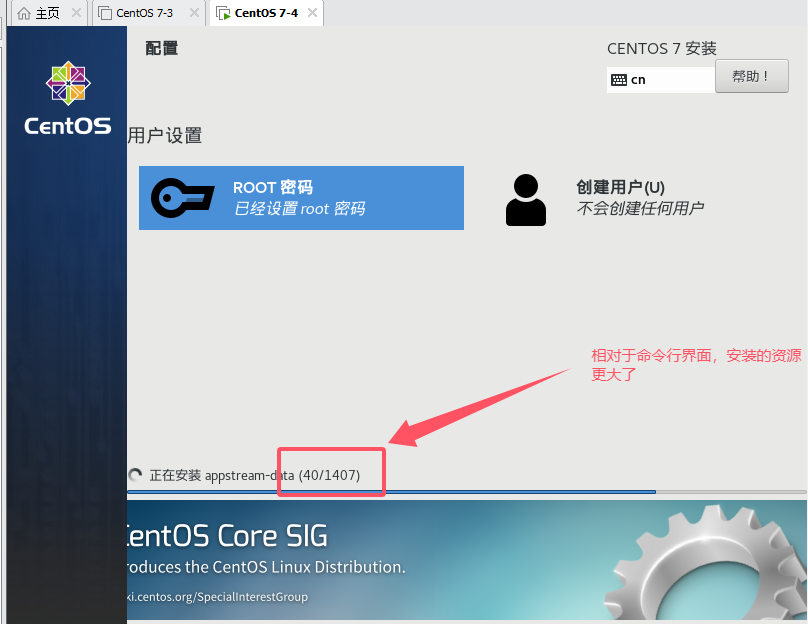Switch to the CentOS 7-3 tab
Image resolution: width=808 pixels, height=624 pixels.
[x=144, y=13]
